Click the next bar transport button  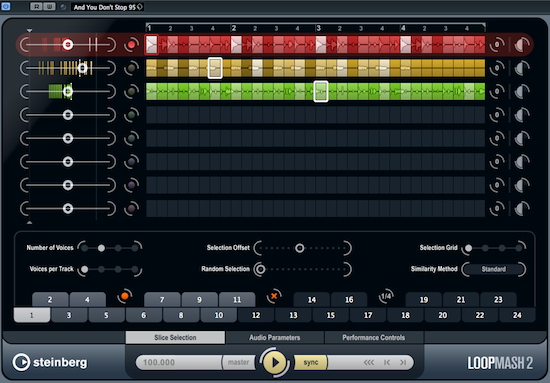403,362
